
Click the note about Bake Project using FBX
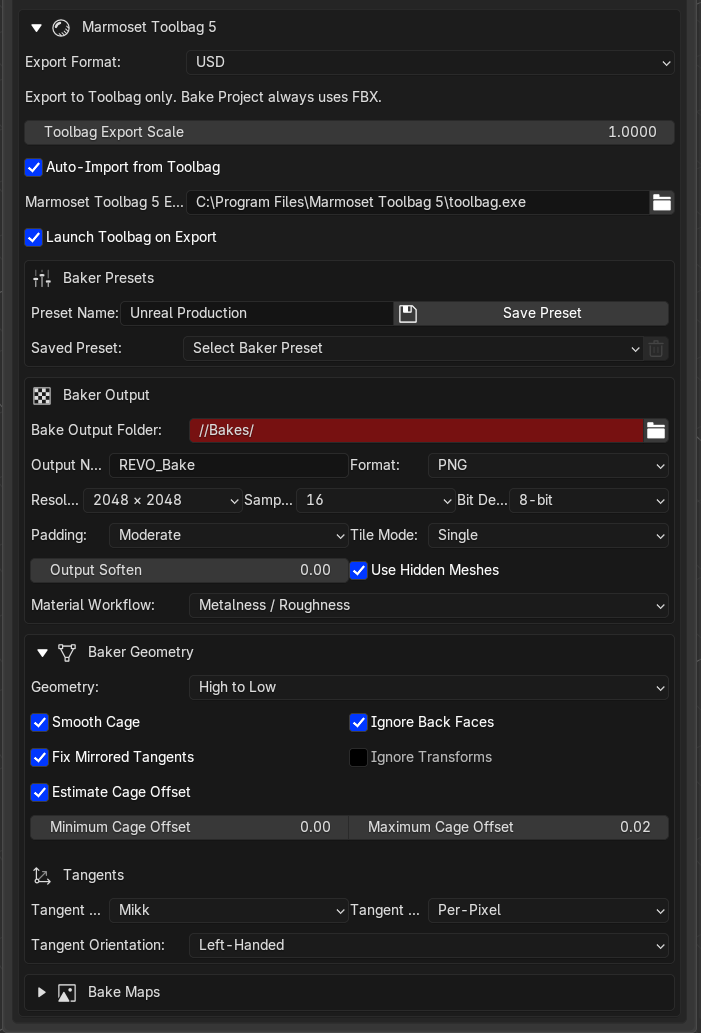(204, 98)
